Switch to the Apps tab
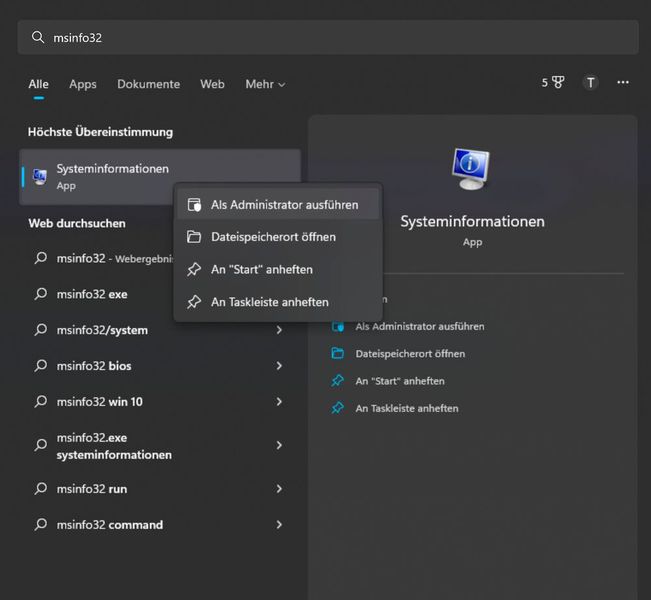This screenshot has height=600, width=651. 83,84
